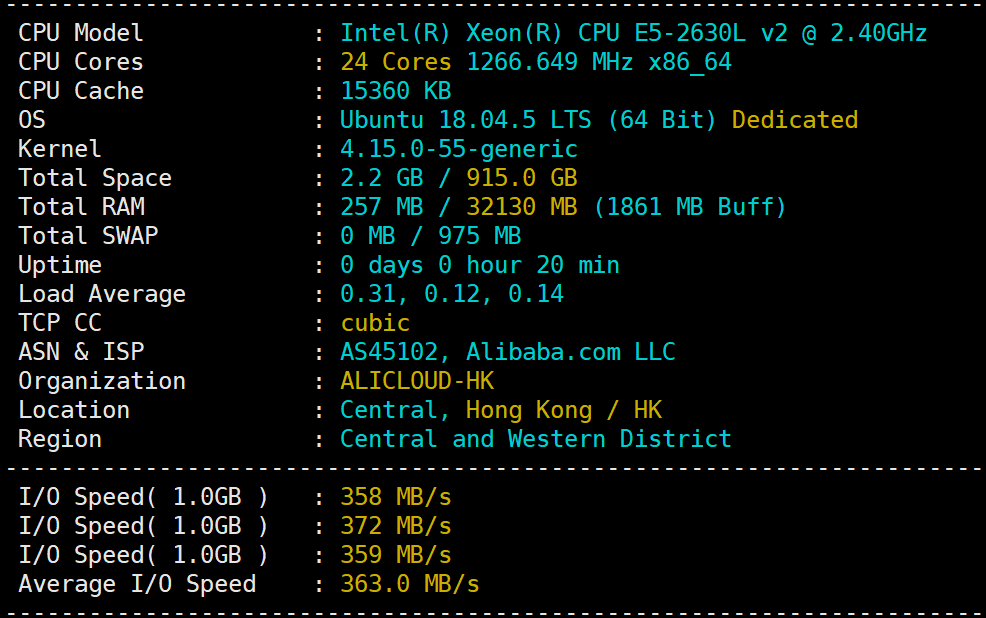Click the '1266.649 MHz x86_64' text
Screen dimensions: 986x618
(x=599, y=62)
